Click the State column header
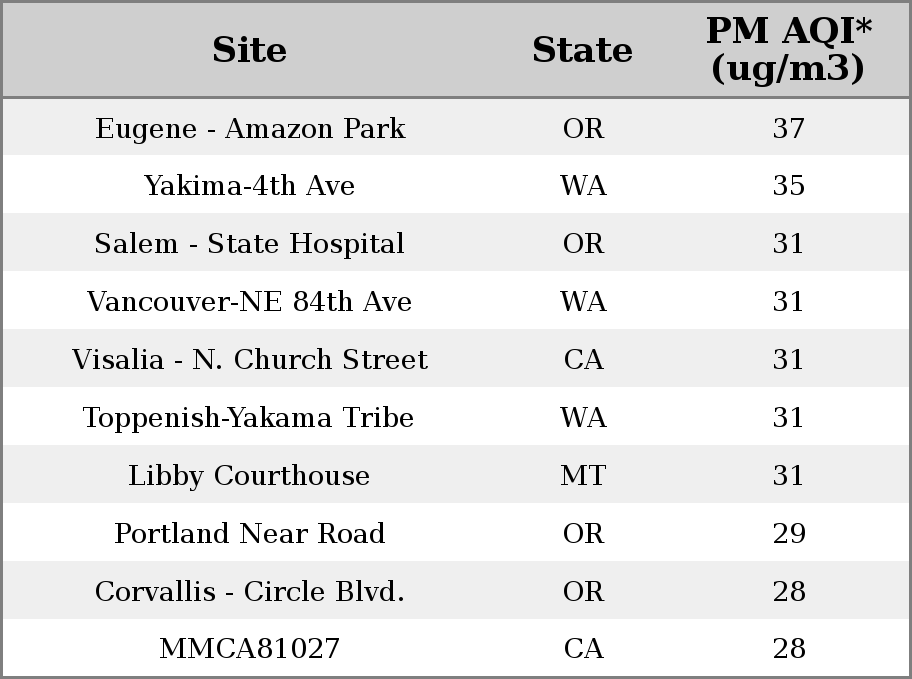Image resolution: width=912 pixels, height=679 pixels. tap(582, 50)
